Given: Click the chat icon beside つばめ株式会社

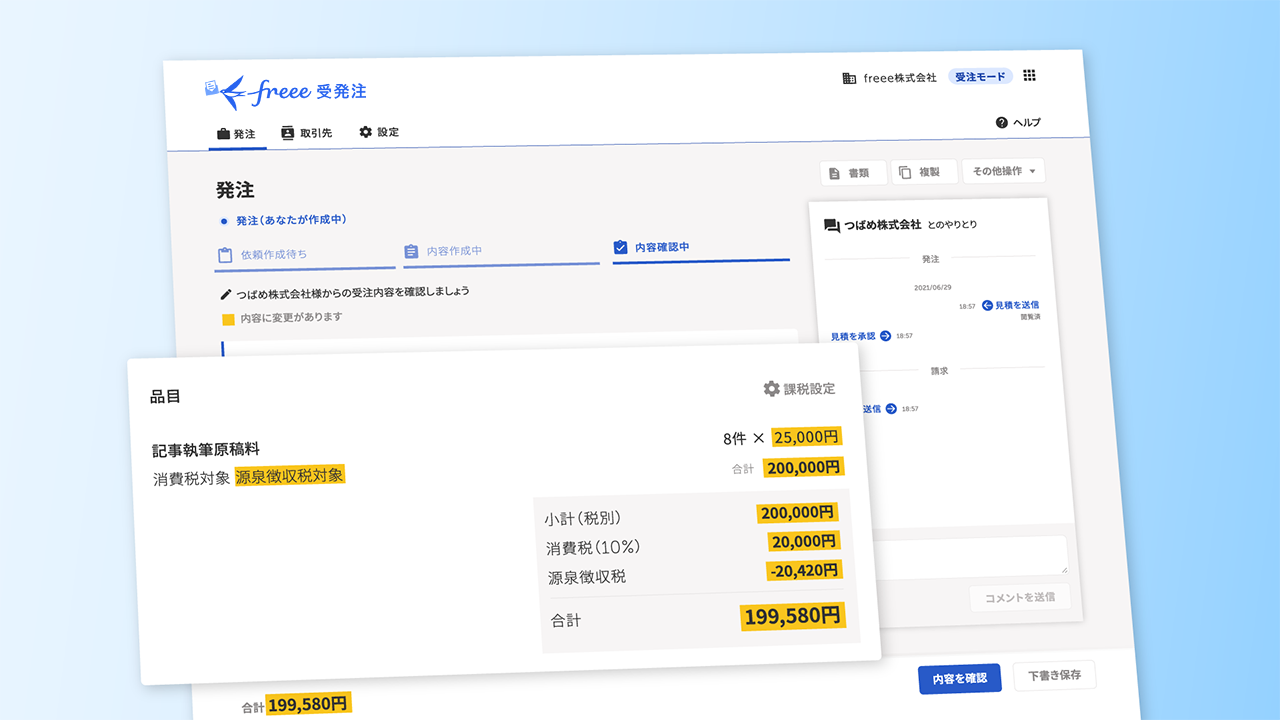Looking at the screenshot, I should point(832,224).
